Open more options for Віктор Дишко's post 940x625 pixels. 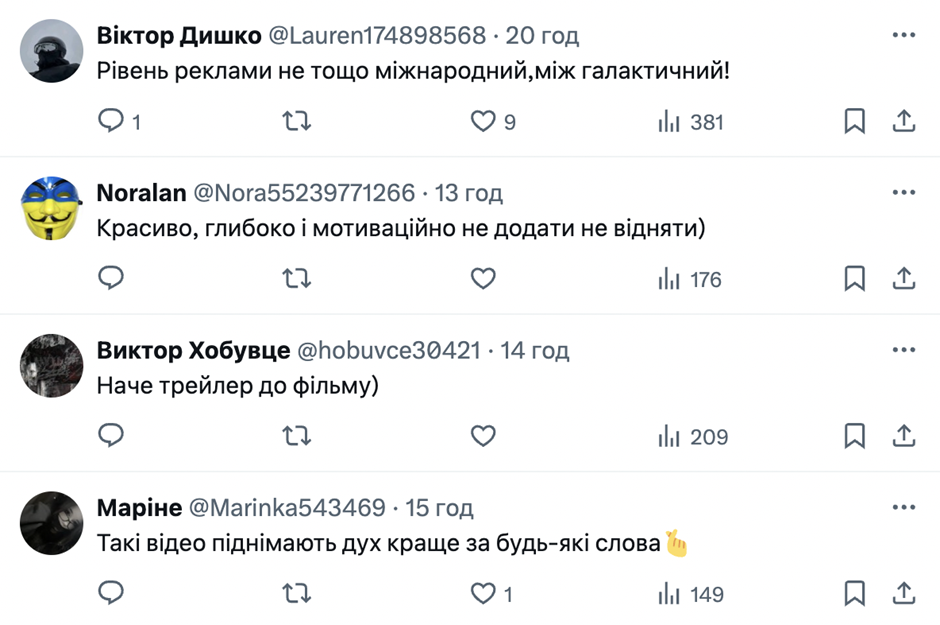click(903, 36)
